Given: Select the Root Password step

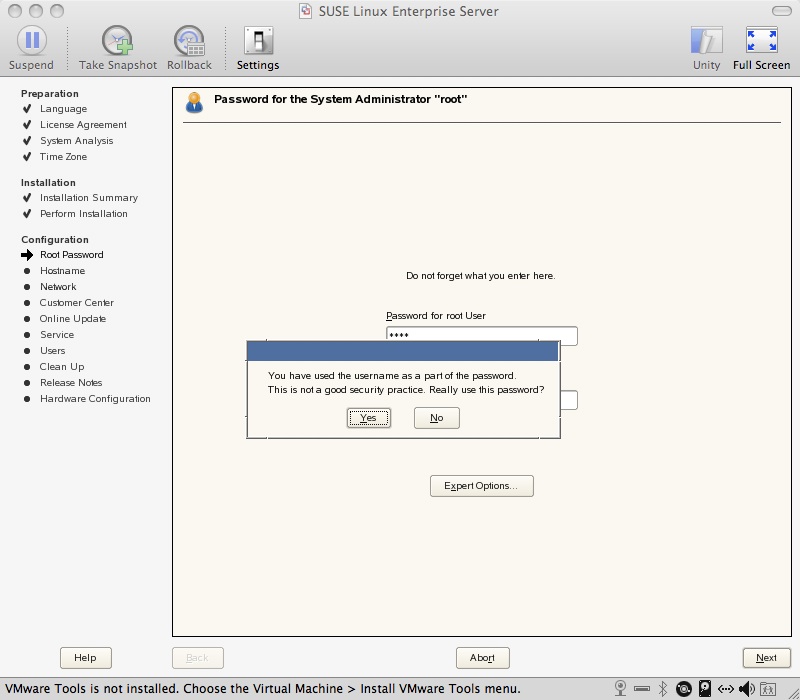Looking at the screenshot, I should 72,255.
